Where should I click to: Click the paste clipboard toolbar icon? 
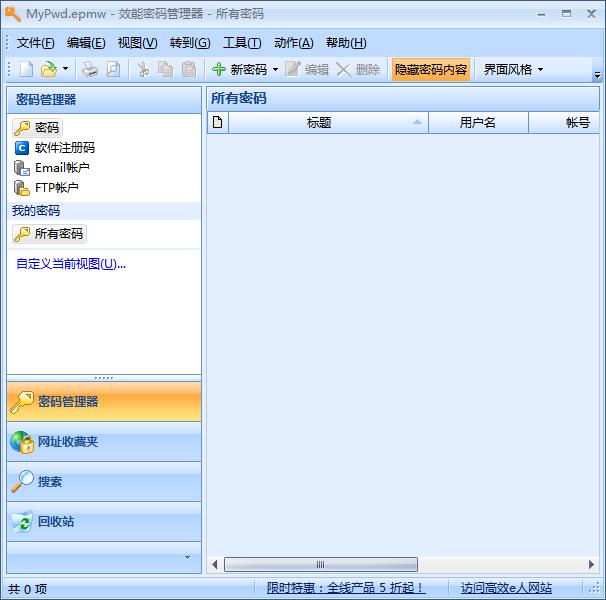point(189,70)
